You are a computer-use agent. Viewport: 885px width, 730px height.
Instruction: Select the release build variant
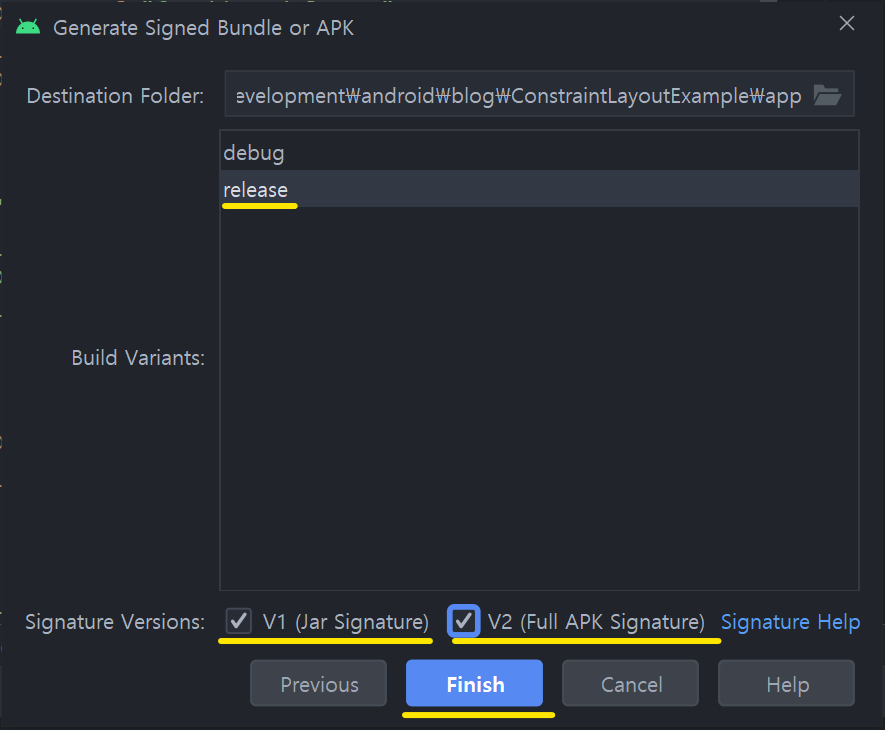click(539, 189)
